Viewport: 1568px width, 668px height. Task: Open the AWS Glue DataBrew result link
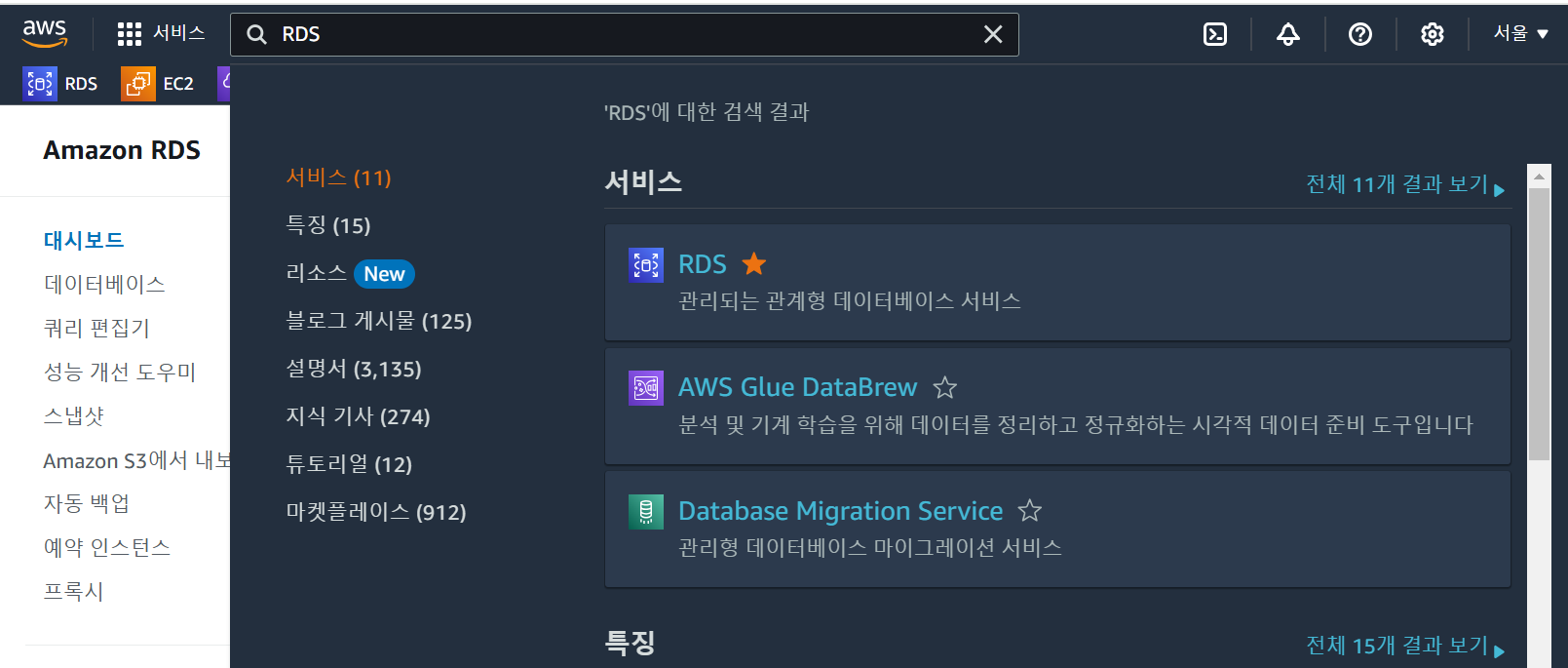(798, 387)
